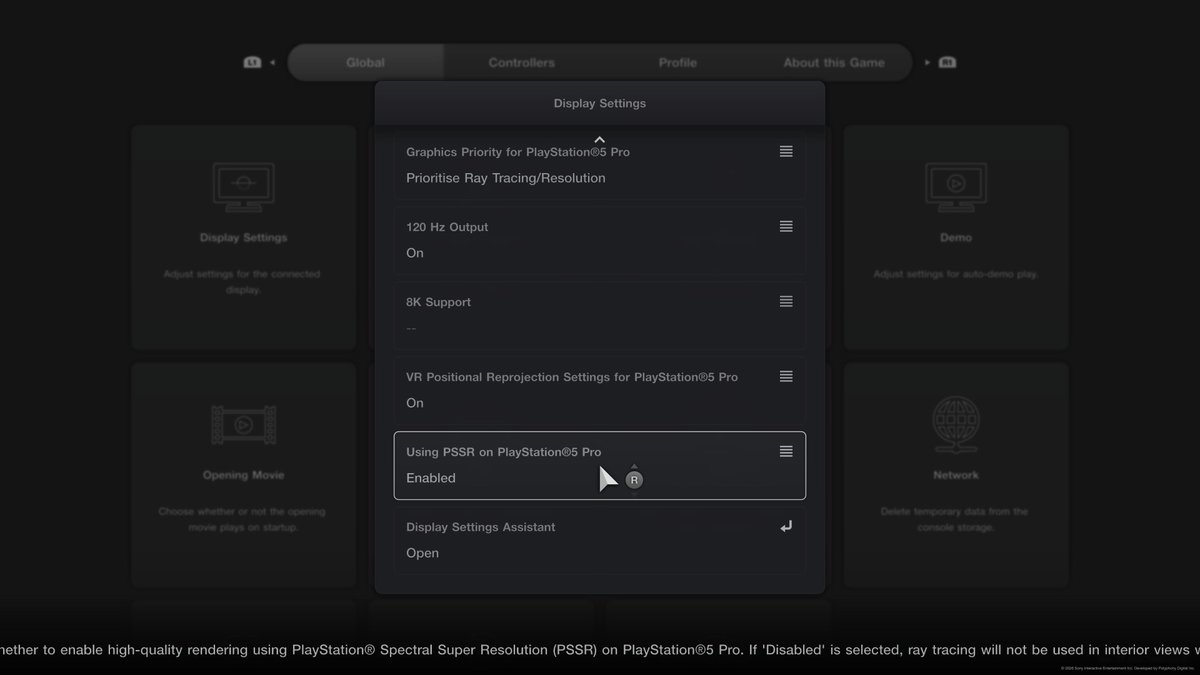
Task: Click 'Delete temporary data from the console storage.' text
Action: (955, 519)
